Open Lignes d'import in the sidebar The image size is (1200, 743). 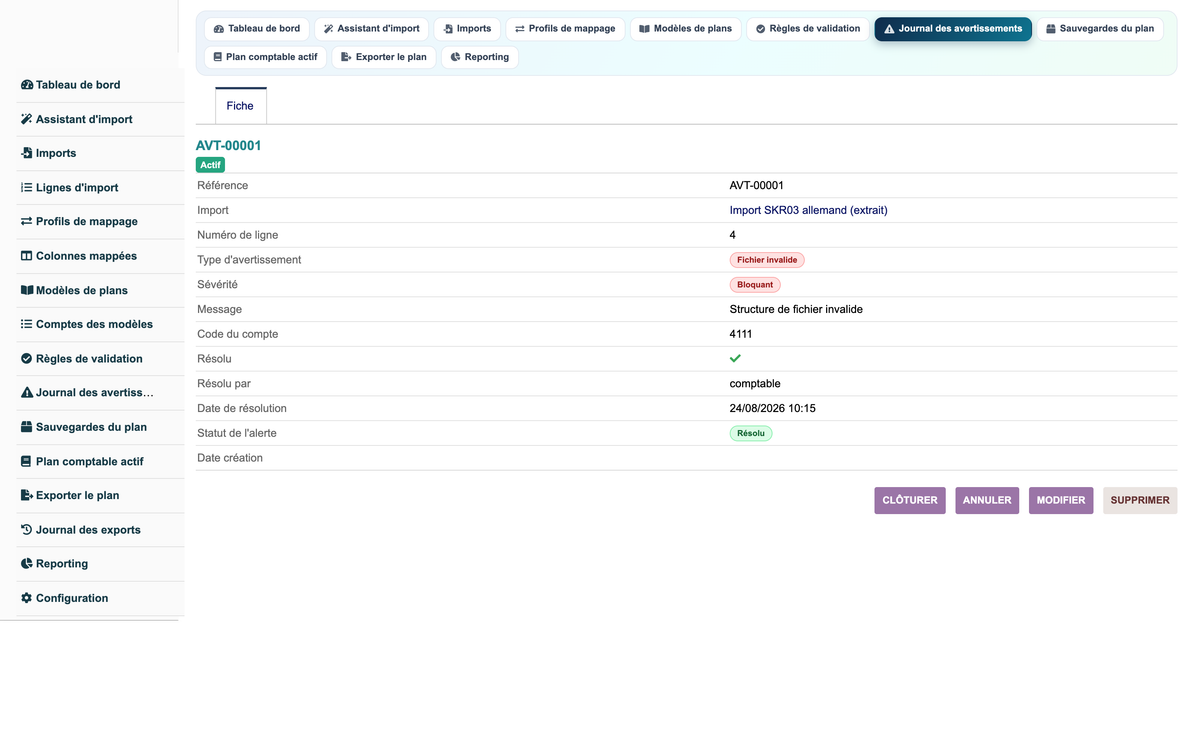[x=77, y=187]
